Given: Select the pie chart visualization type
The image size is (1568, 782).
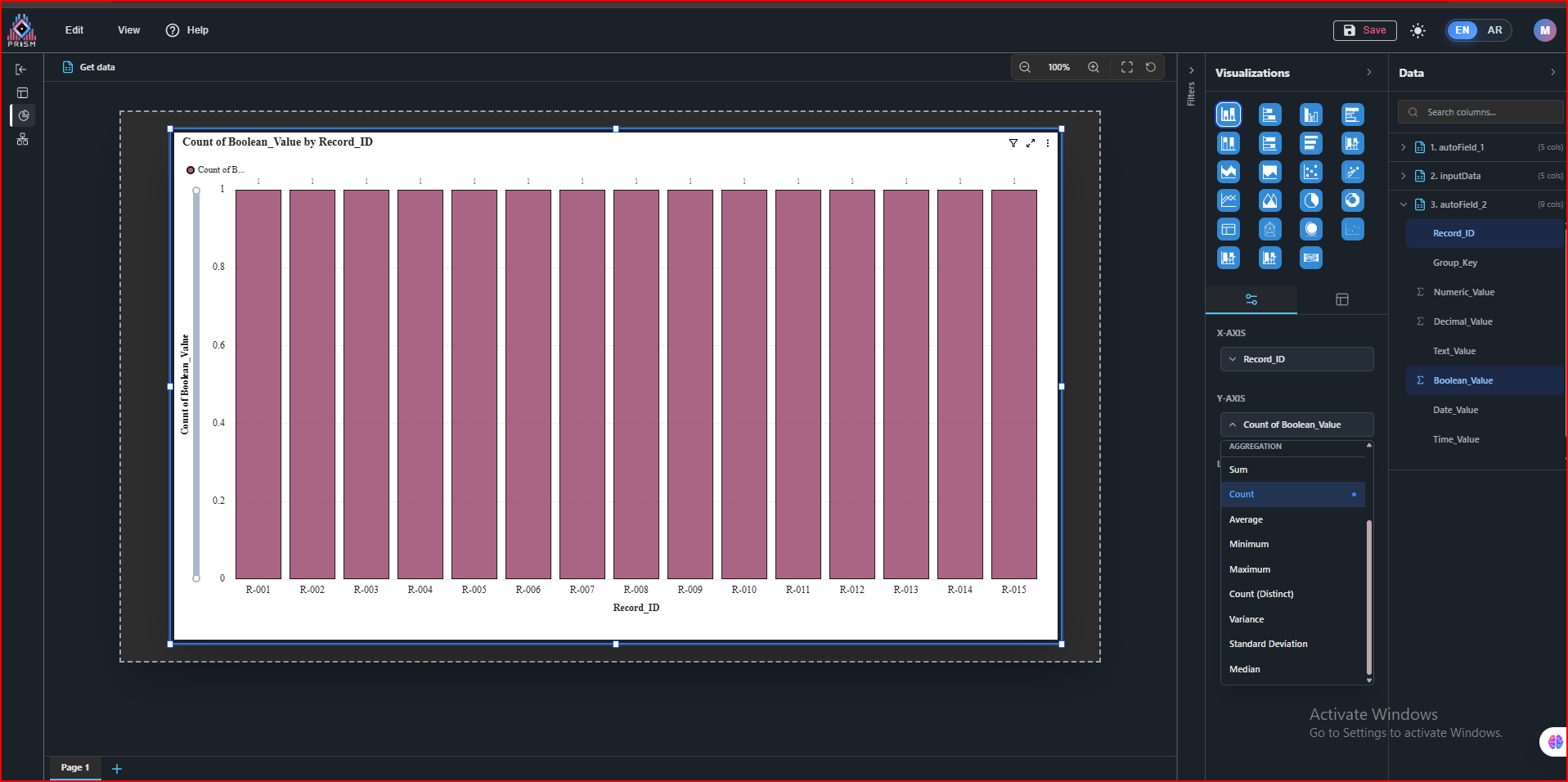Looking at the screenshot, I should pos(1311,200).
